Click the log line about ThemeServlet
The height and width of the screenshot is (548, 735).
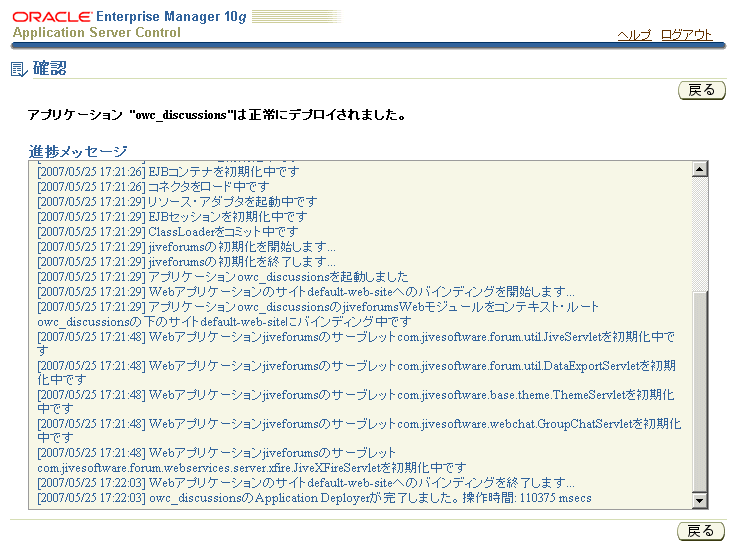(x=356, y=402)
